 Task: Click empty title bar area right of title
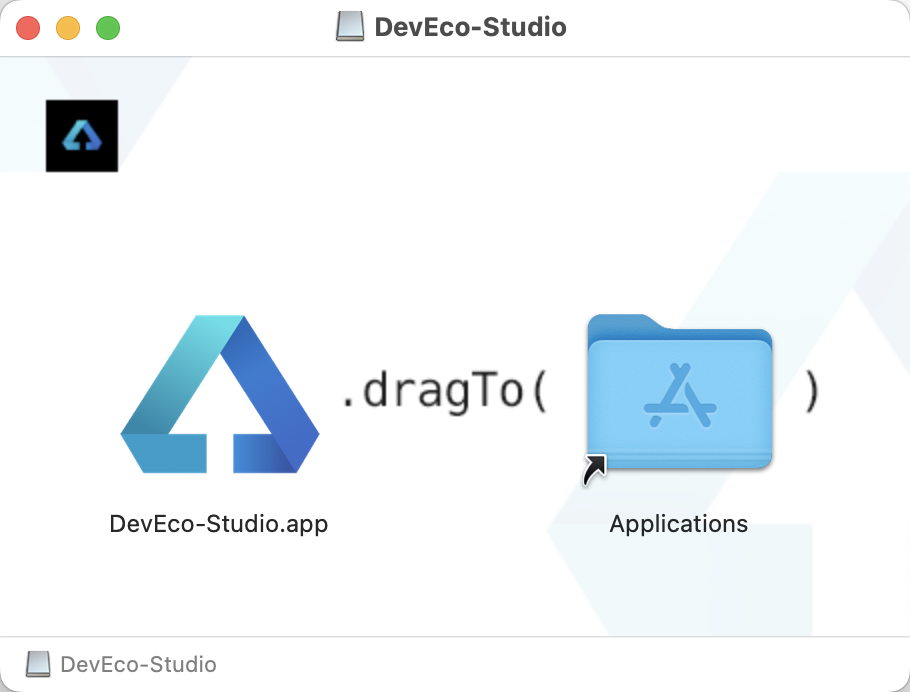(x=740, y=27)
